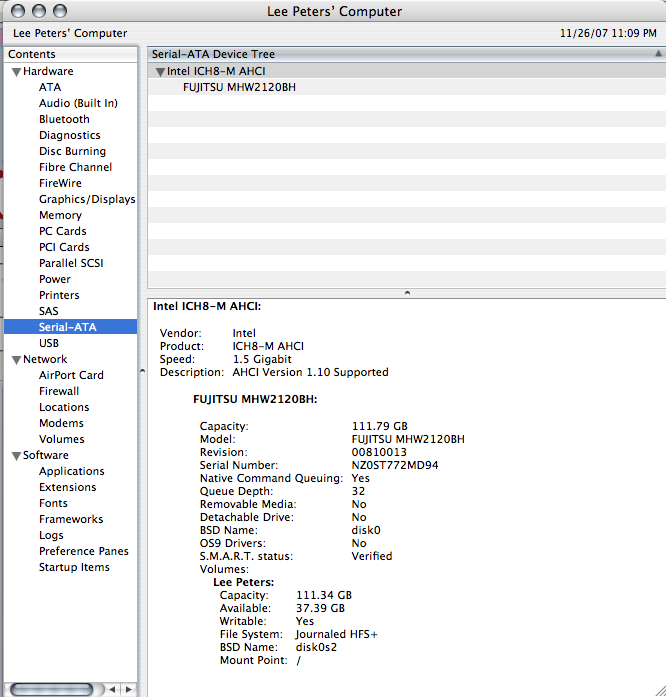Select Frameworks
Viewport: 666px width, 697px height.
pyautogui.click(x=71, y=519)
